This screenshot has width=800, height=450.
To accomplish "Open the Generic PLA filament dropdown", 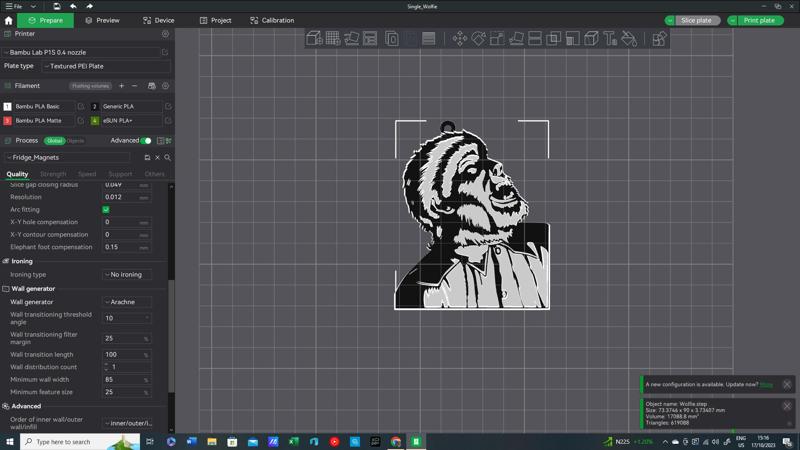I will coord(132,106).
